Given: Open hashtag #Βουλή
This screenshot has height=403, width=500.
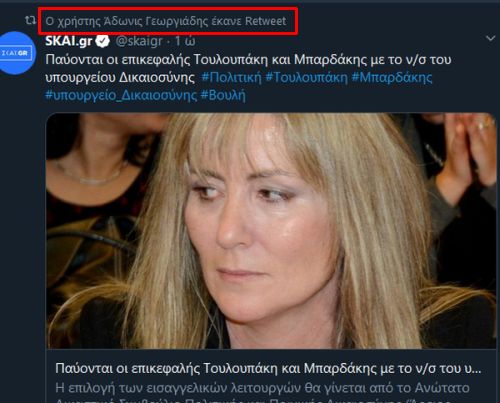Looking at the screenshot, I should pos(223,95).
